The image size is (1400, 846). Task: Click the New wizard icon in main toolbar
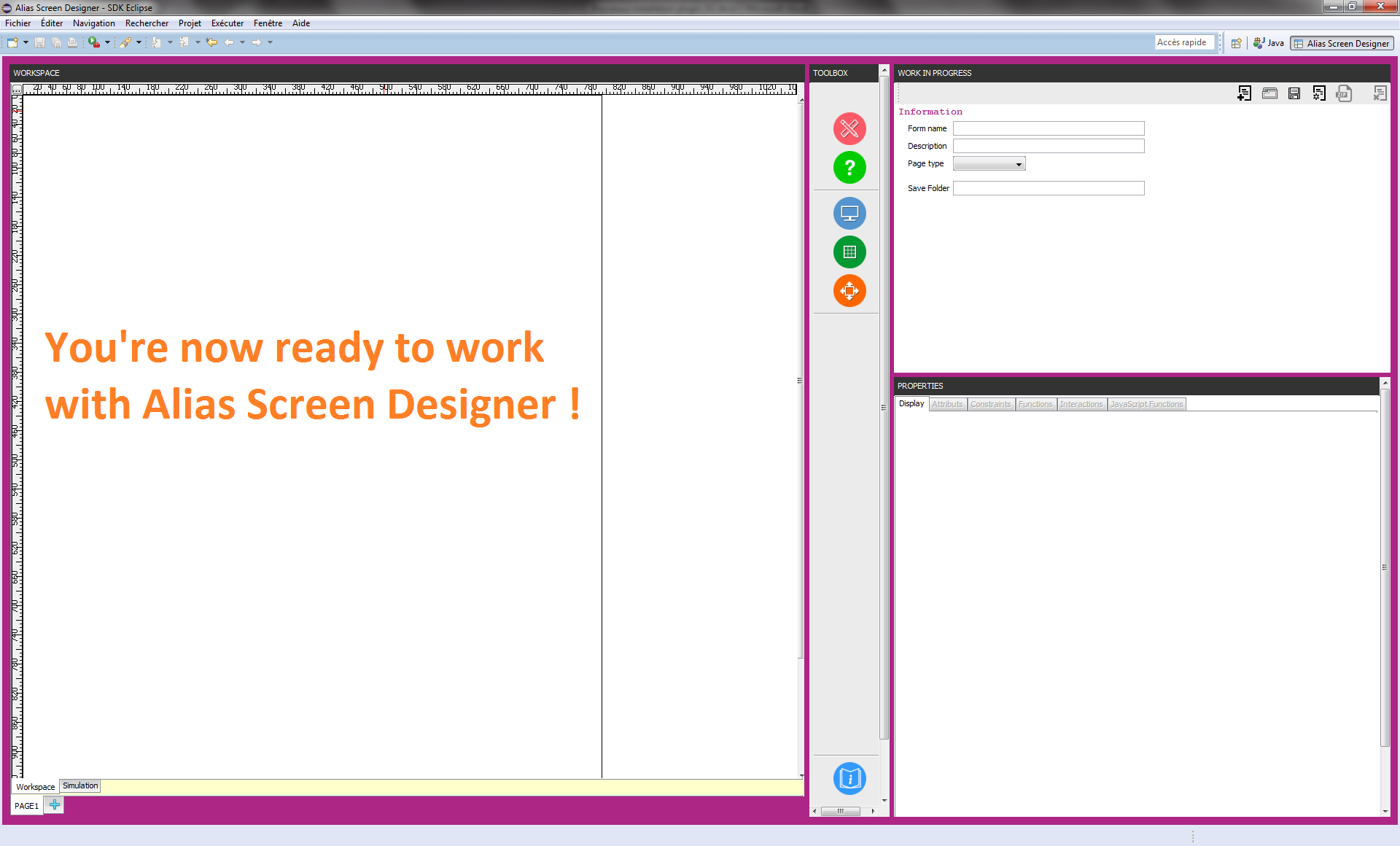pos(13,42)
